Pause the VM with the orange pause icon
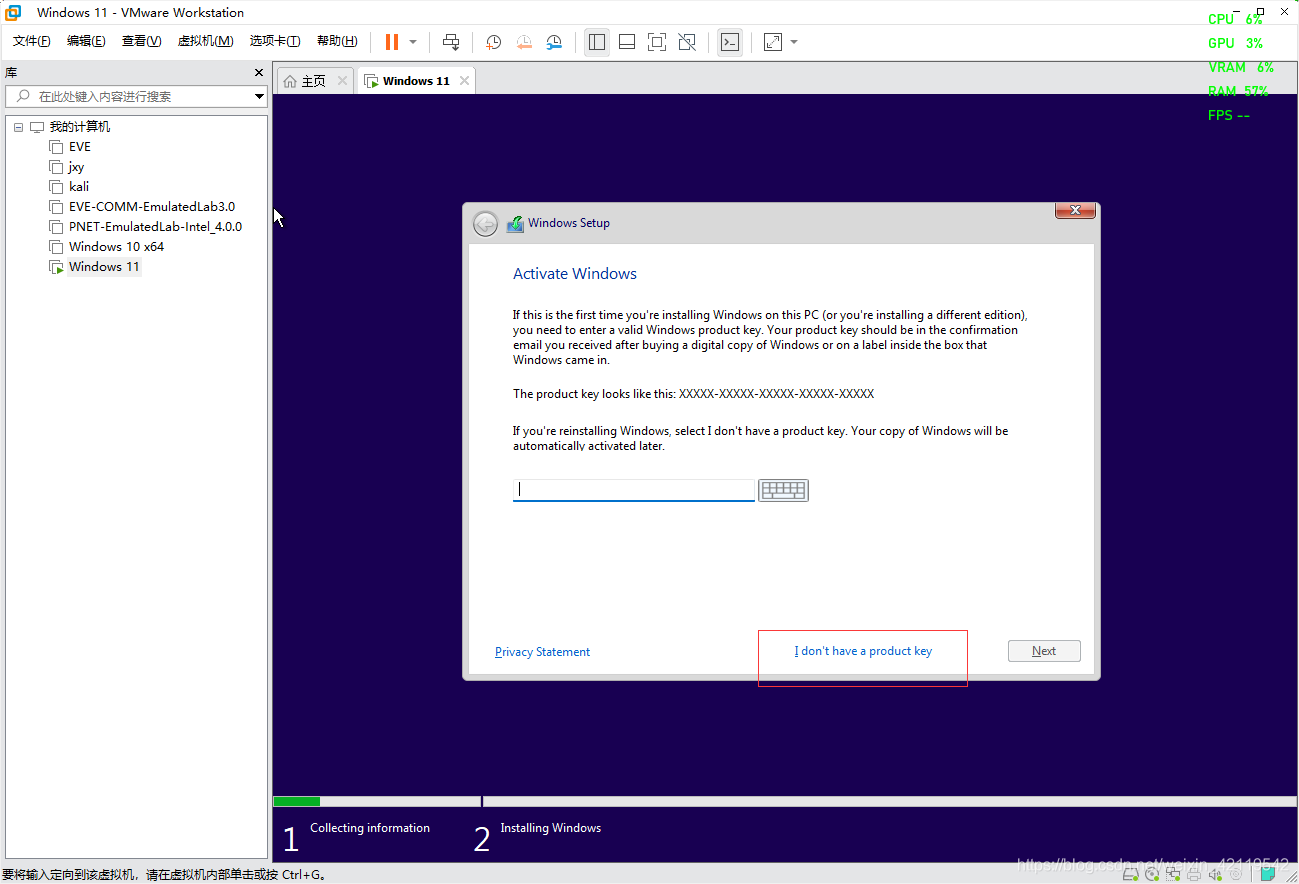 click(391, 42)
